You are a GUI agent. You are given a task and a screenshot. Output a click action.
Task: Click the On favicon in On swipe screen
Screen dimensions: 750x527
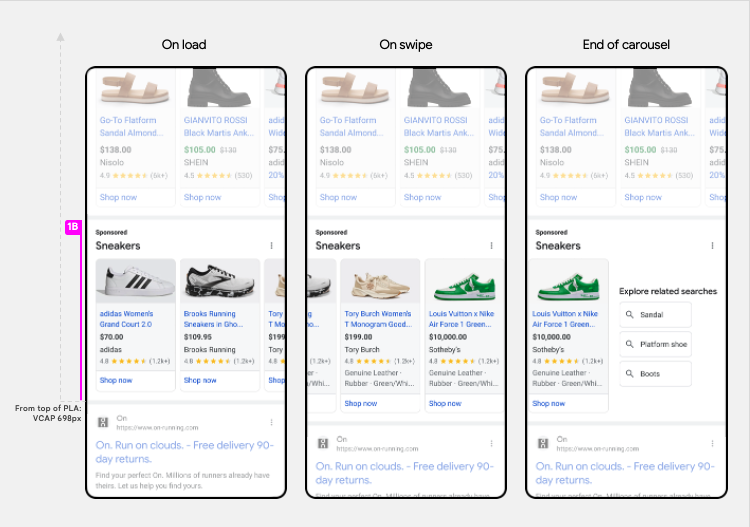[x=323, y=443]
